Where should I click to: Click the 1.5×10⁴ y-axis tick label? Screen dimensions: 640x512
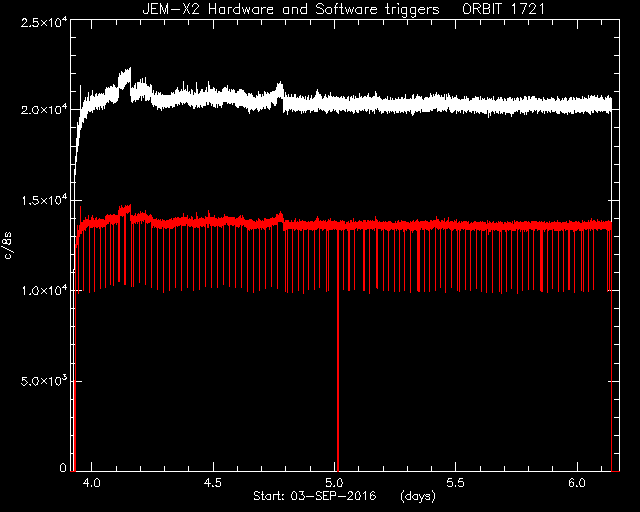(x=44, y=200)
